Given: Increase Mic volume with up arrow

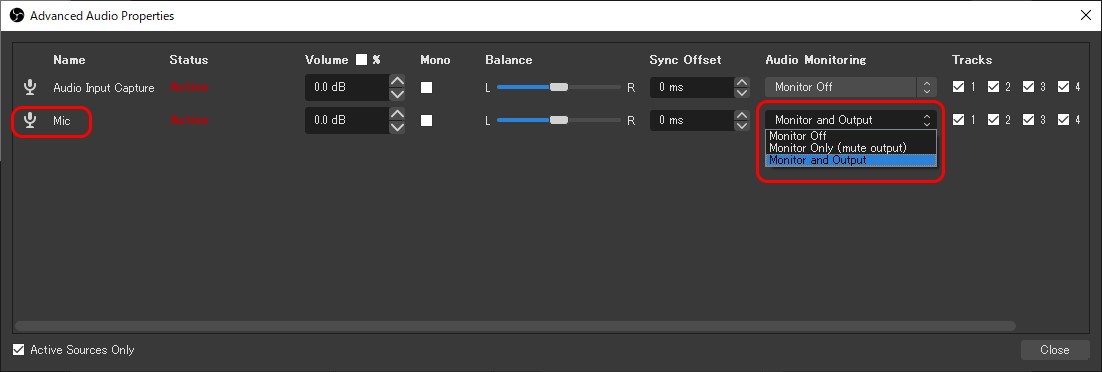Looking at the screenshot, I should [397, 114].
